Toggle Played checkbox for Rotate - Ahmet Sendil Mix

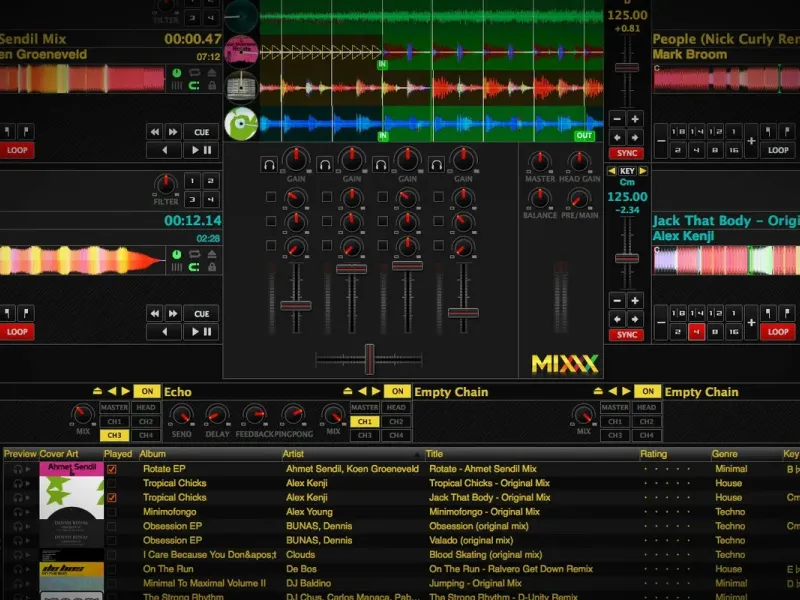pos(112,469)
